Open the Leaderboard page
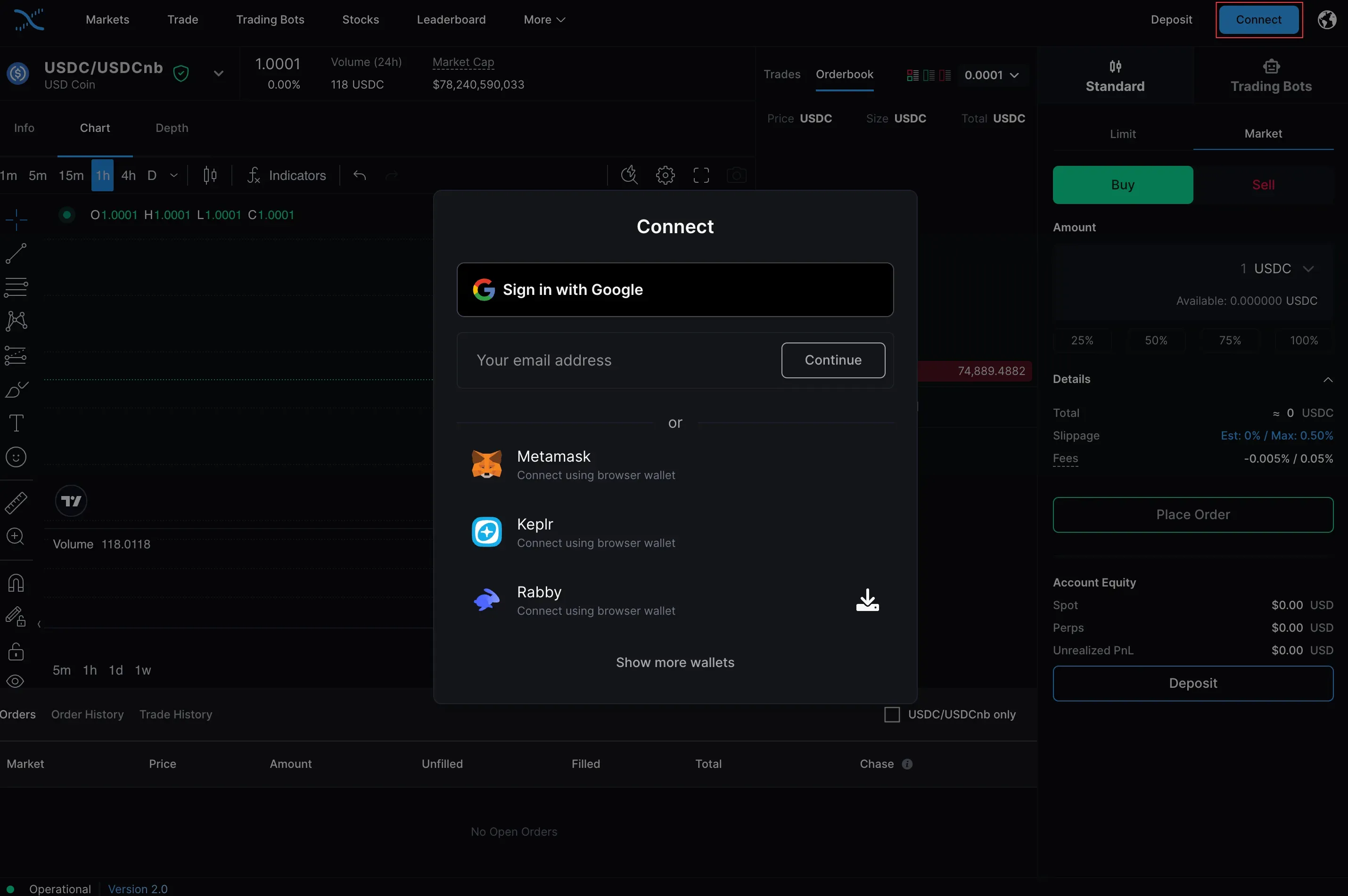 pyautogui.click(x=451, y=20)
